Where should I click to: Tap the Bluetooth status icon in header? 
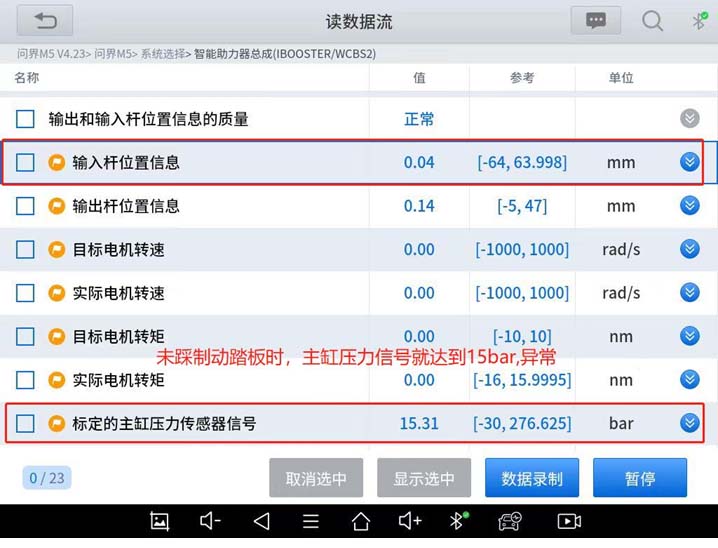[699, 21]
